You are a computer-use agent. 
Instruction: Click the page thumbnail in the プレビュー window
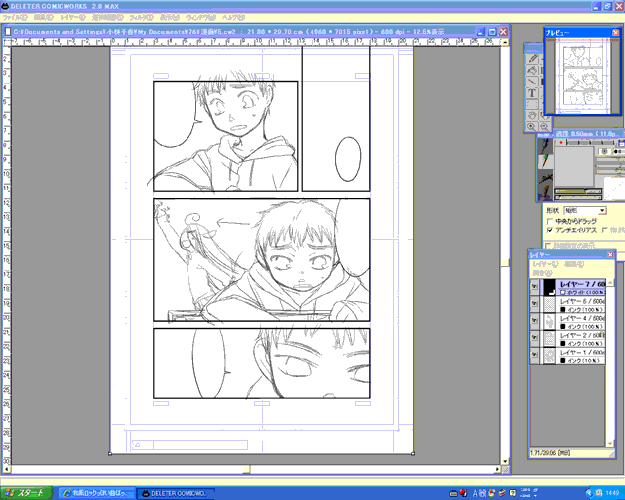pos(583,76)
